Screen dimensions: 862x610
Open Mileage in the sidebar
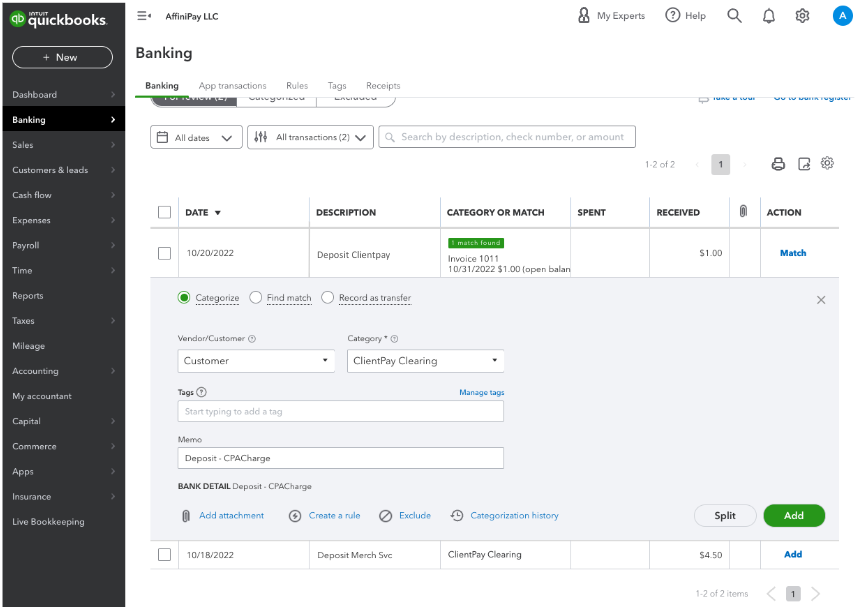pyautogui.click(x=63, y=346)
